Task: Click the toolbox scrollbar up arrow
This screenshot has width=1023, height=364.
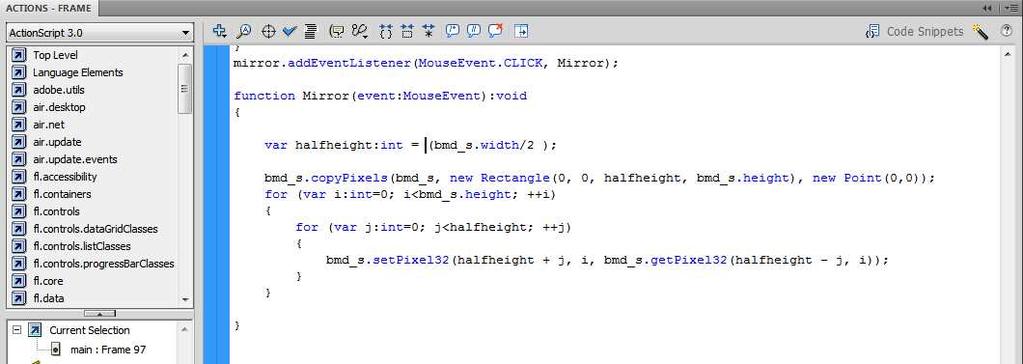Action: tap(185, 55)
